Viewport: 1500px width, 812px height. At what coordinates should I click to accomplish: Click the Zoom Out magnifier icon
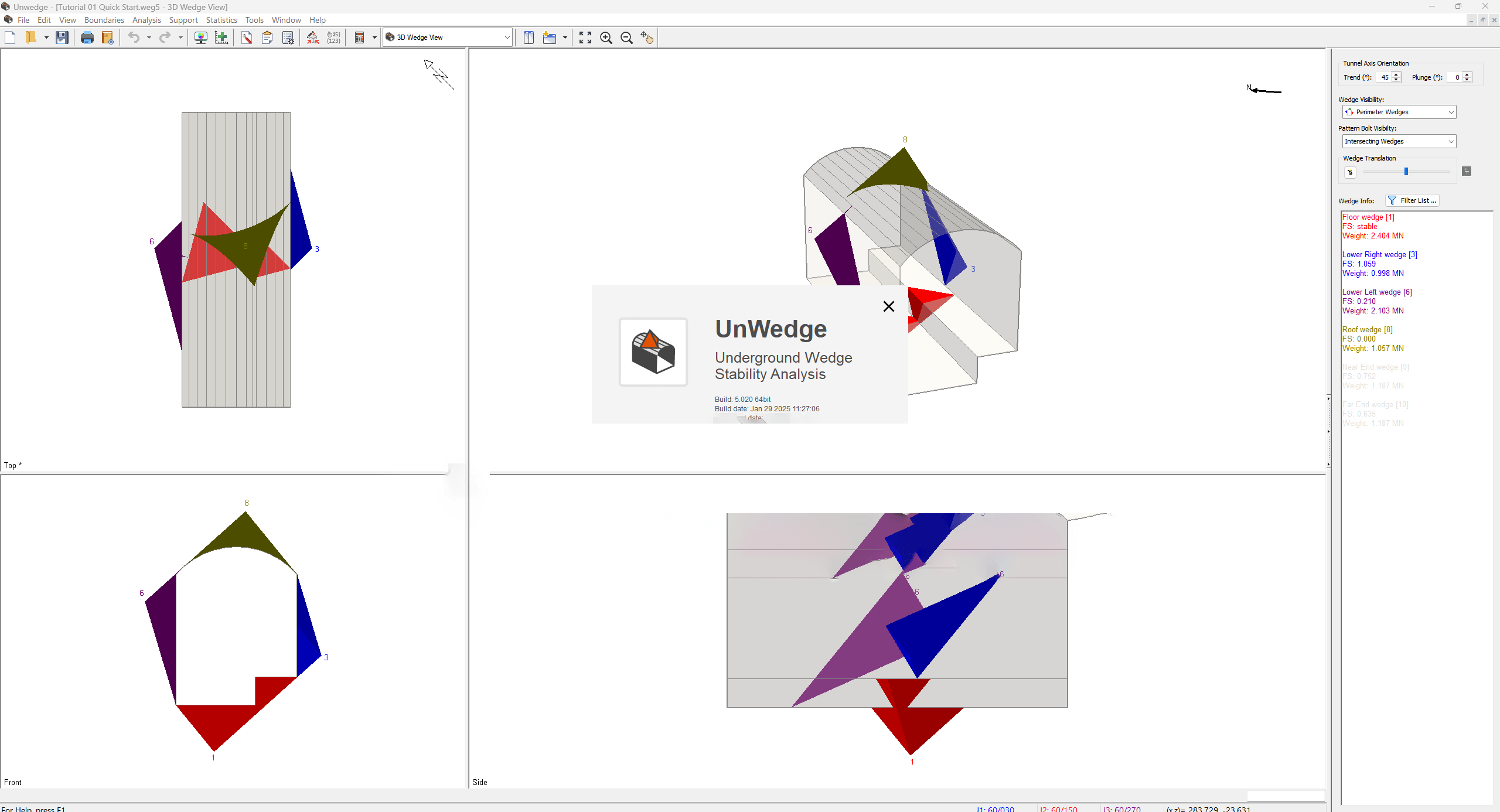click(626, 37)
